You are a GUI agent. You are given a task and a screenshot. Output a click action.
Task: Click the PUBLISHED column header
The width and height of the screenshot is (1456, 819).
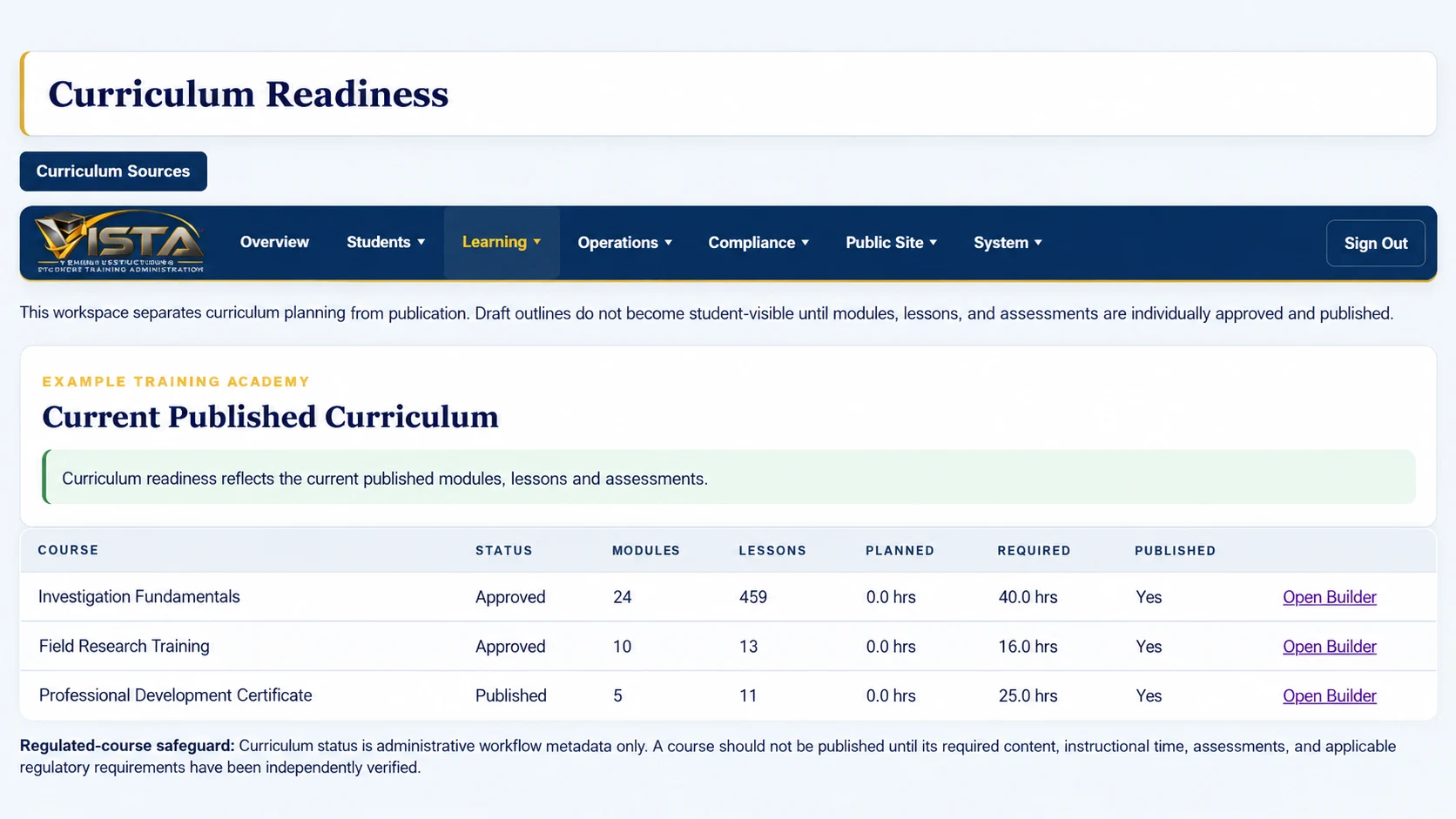point(1175,550)
